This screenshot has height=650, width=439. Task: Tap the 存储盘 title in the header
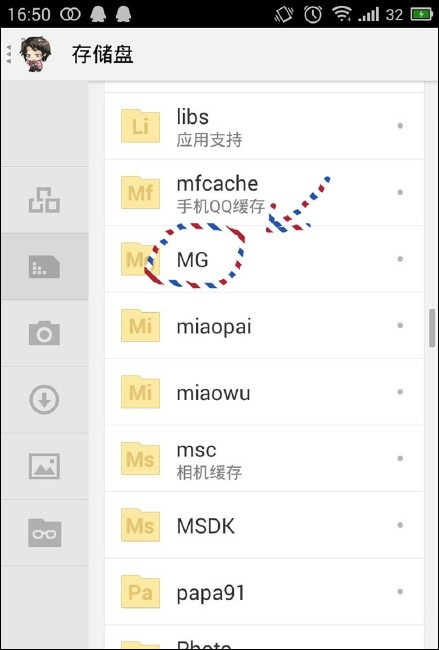[102, 54]
